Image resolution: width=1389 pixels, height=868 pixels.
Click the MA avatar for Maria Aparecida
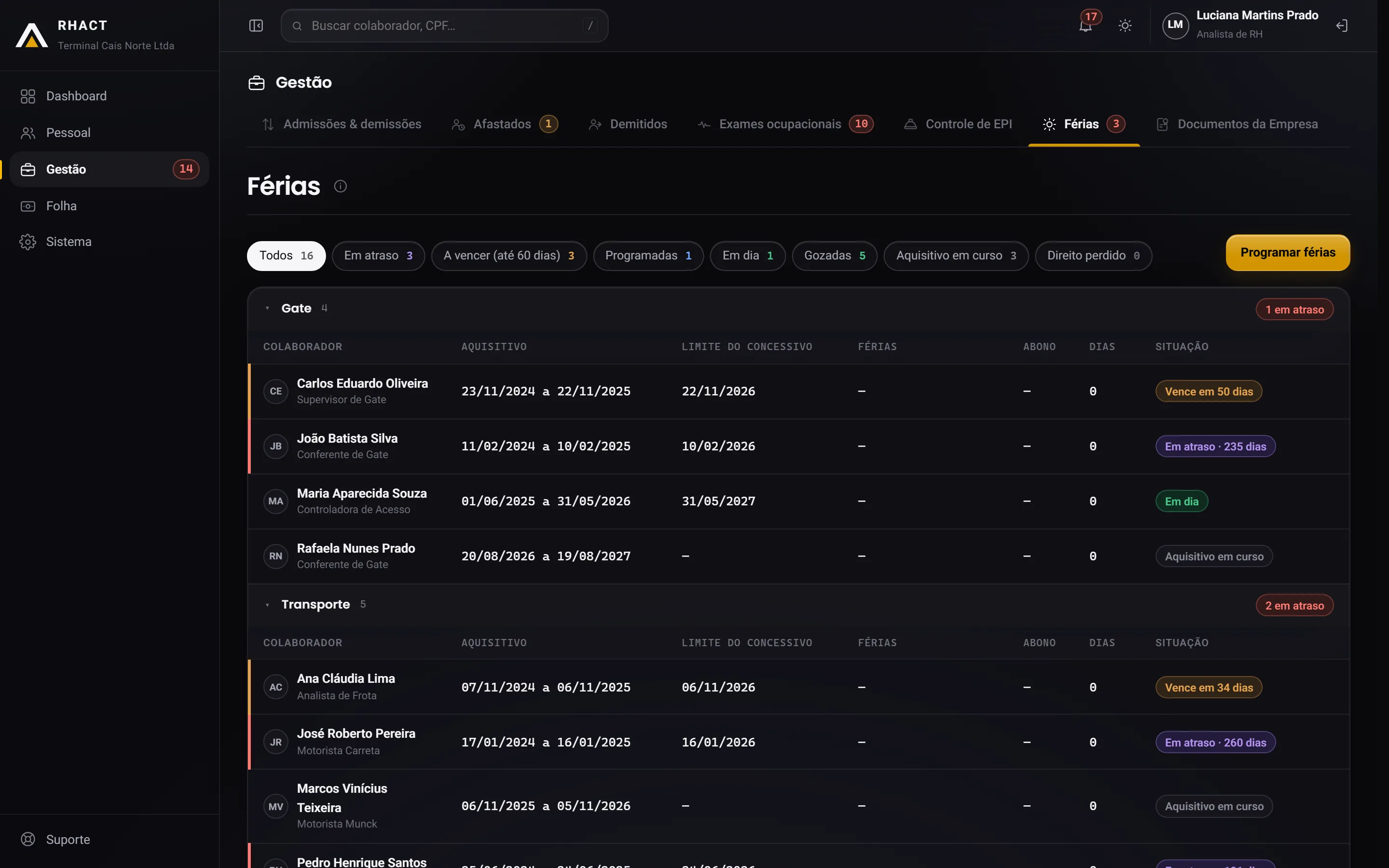(275, 501)
